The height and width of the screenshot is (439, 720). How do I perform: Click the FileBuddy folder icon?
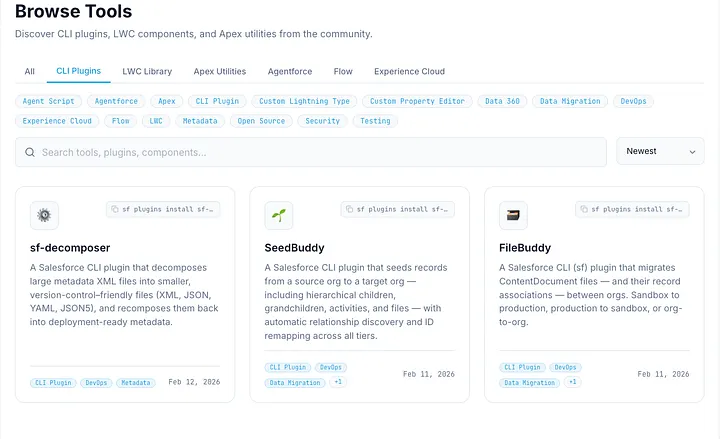513,215
